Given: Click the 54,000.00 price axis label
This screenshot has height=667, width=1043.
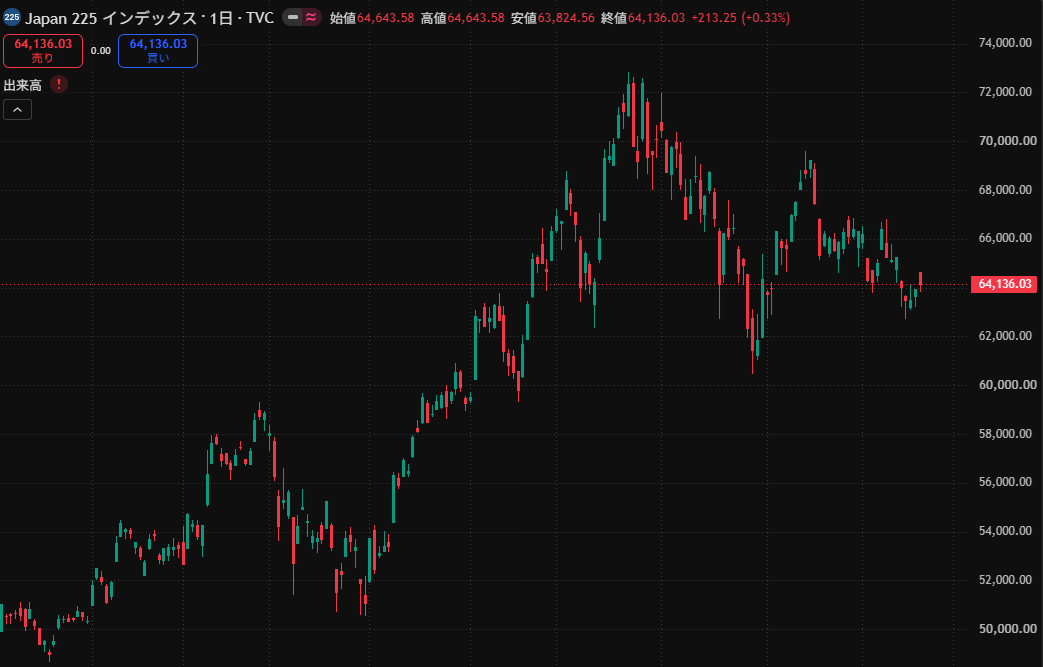Looking at the screenshot, I should coord(1005,531).
